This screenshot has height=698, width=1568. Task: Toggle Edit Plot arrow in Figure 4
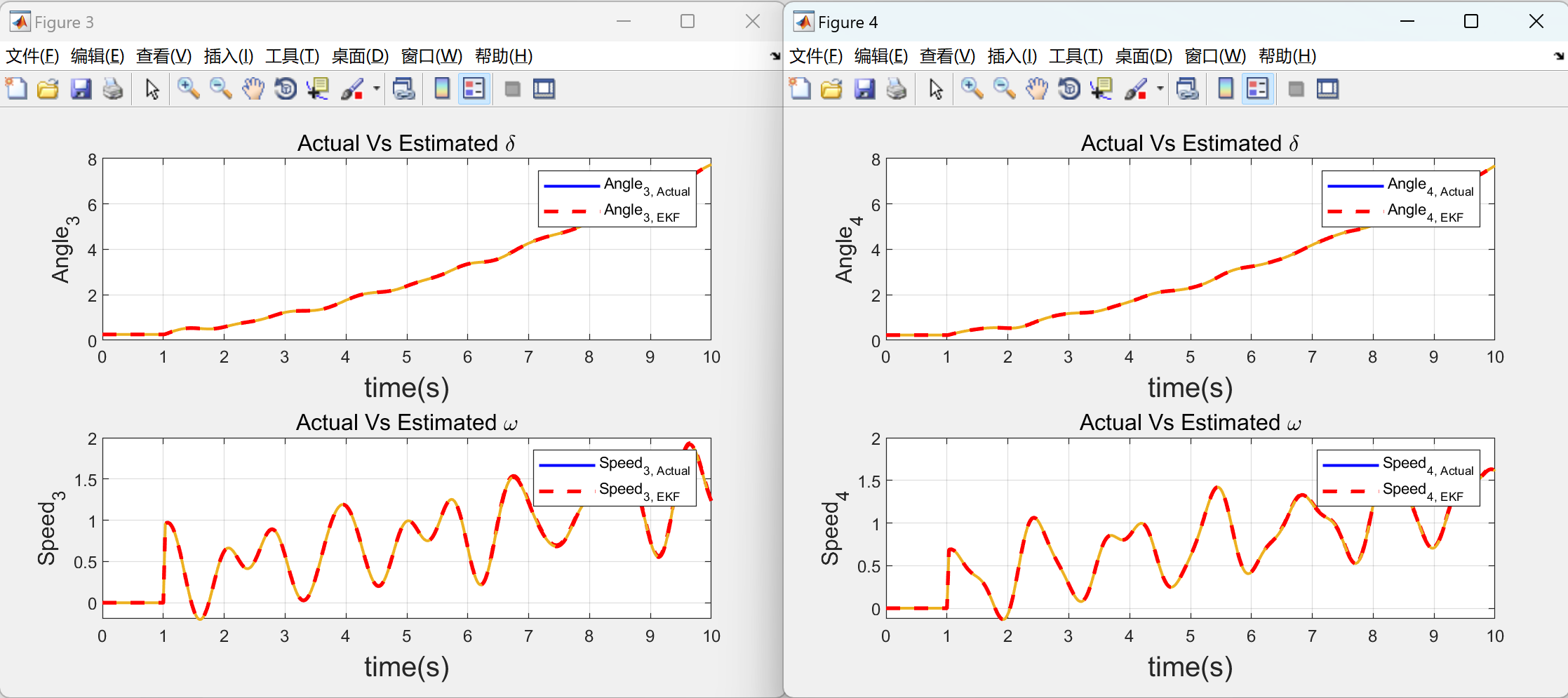(x=935, y=89)
